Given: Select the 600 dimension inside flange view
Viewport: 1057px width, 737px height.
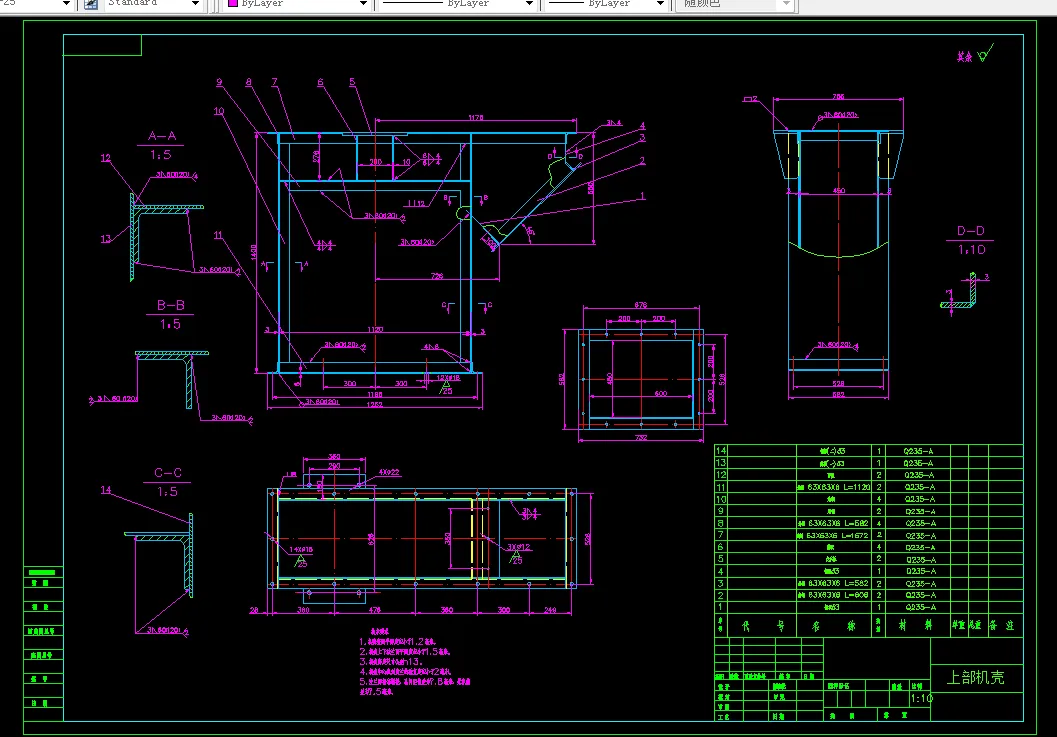Looking at the screenshot, I should coord(661,393).
